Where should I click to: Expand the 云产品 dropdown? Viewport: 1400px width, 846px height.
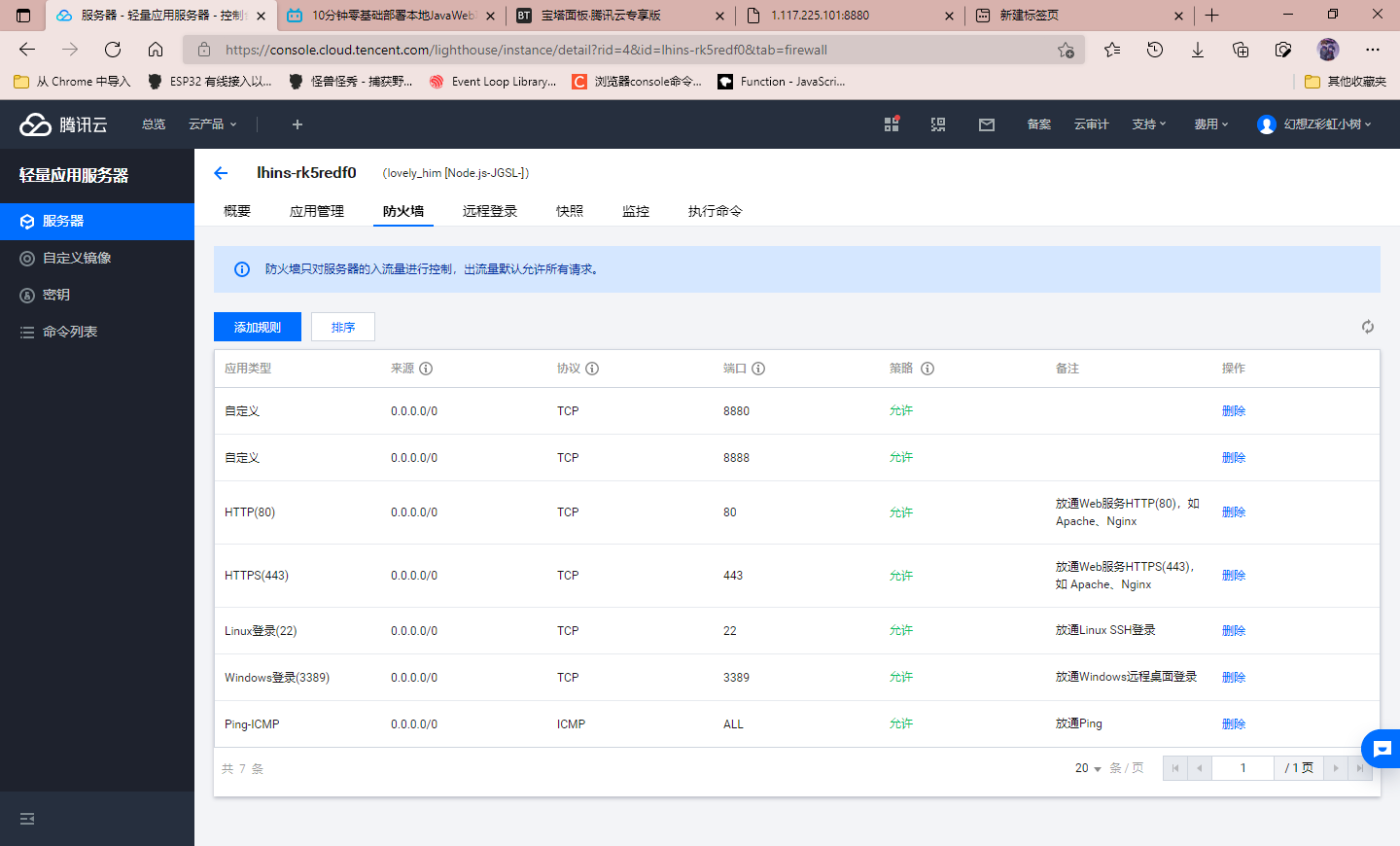(x=213, y=124)
